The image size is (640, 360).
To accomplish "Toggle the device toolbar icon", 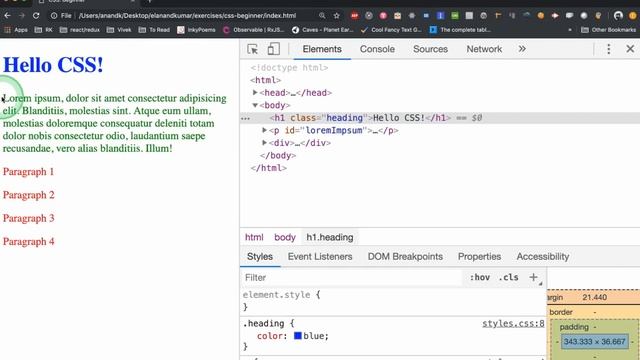I will click(x=273, y=49).
